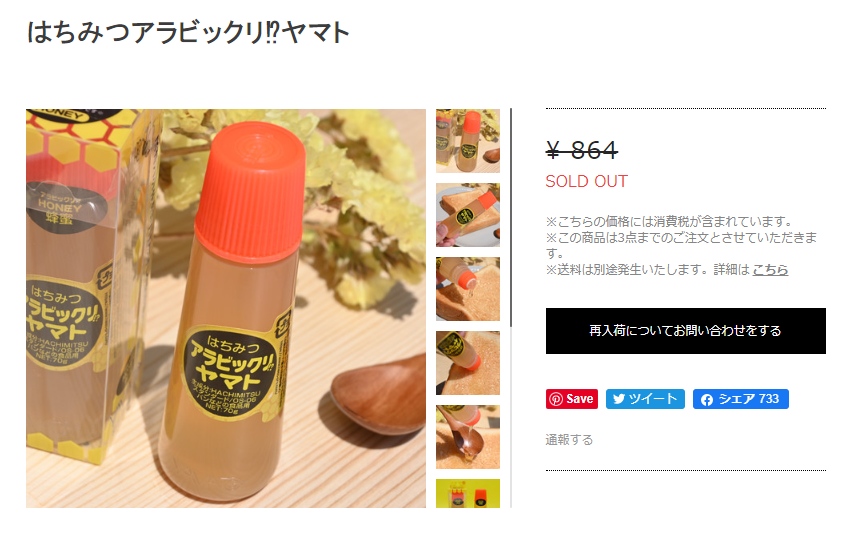
Task: Open the こちら shipping details link
Action: 770,270
